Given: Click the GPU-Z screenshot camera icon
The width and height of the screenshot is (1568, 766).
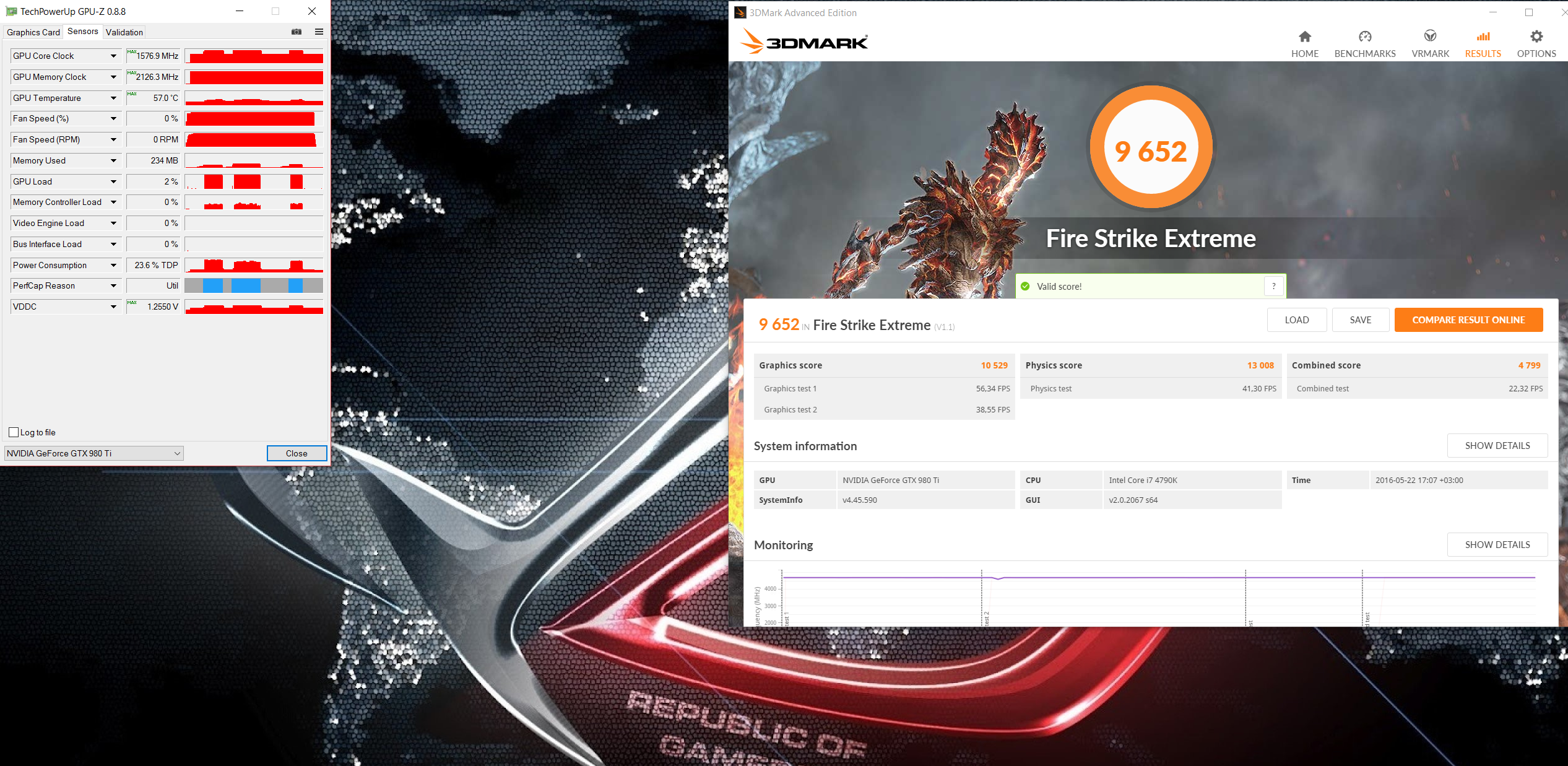Looking at the screenshot, I should point(297,32).
